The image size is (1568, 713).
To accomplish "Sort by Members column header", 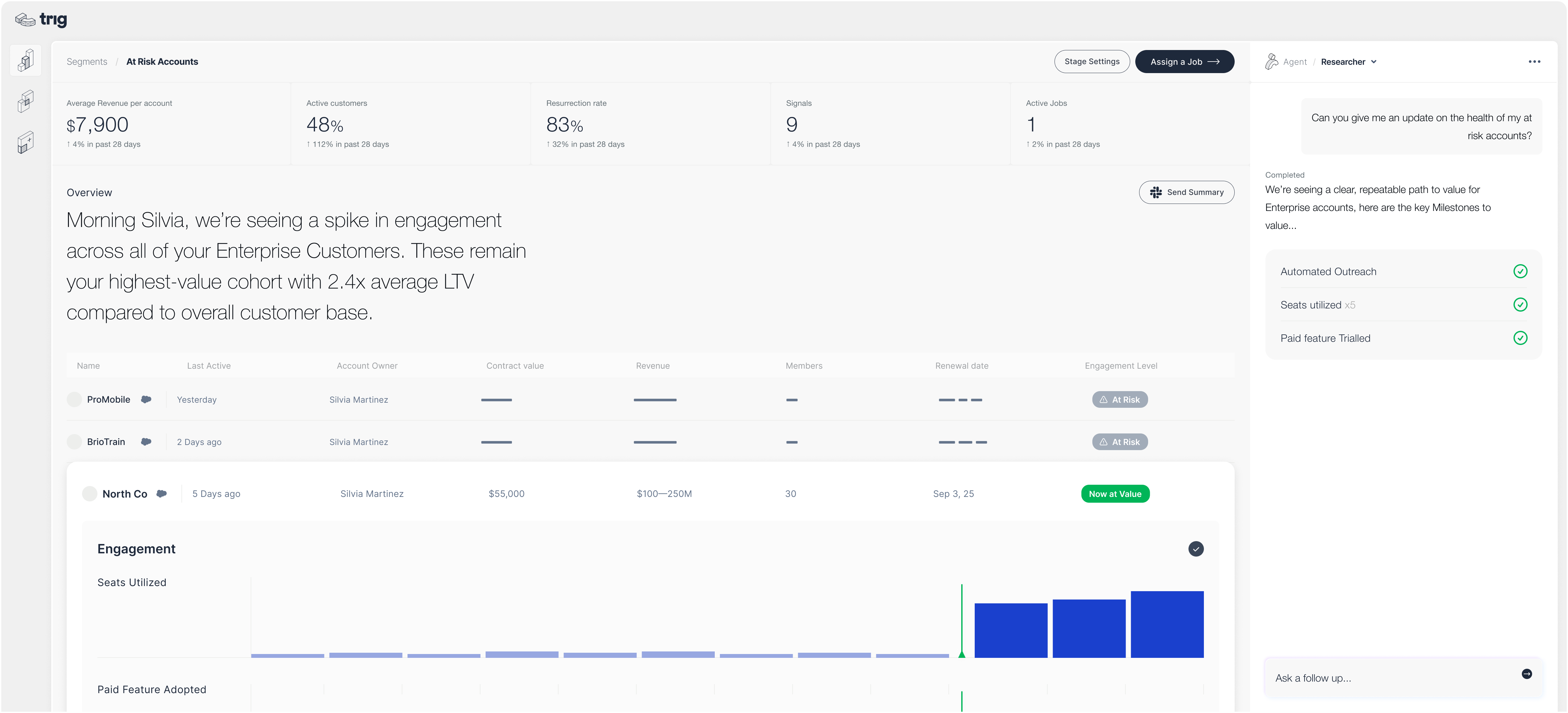I will (x=804, y=366).
